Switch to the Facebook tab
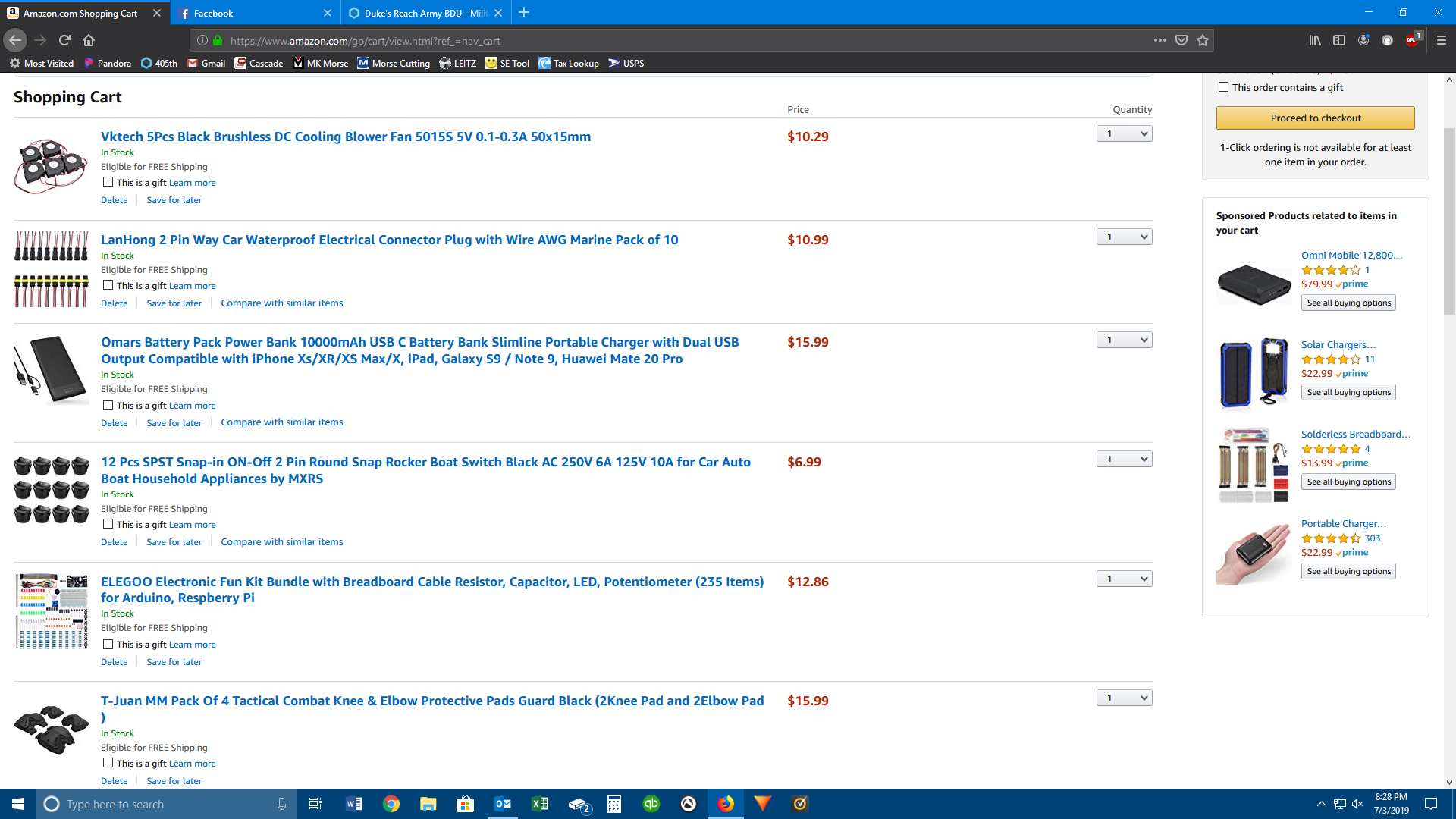Screen dimensions: 1456x819 pos(250,13)
